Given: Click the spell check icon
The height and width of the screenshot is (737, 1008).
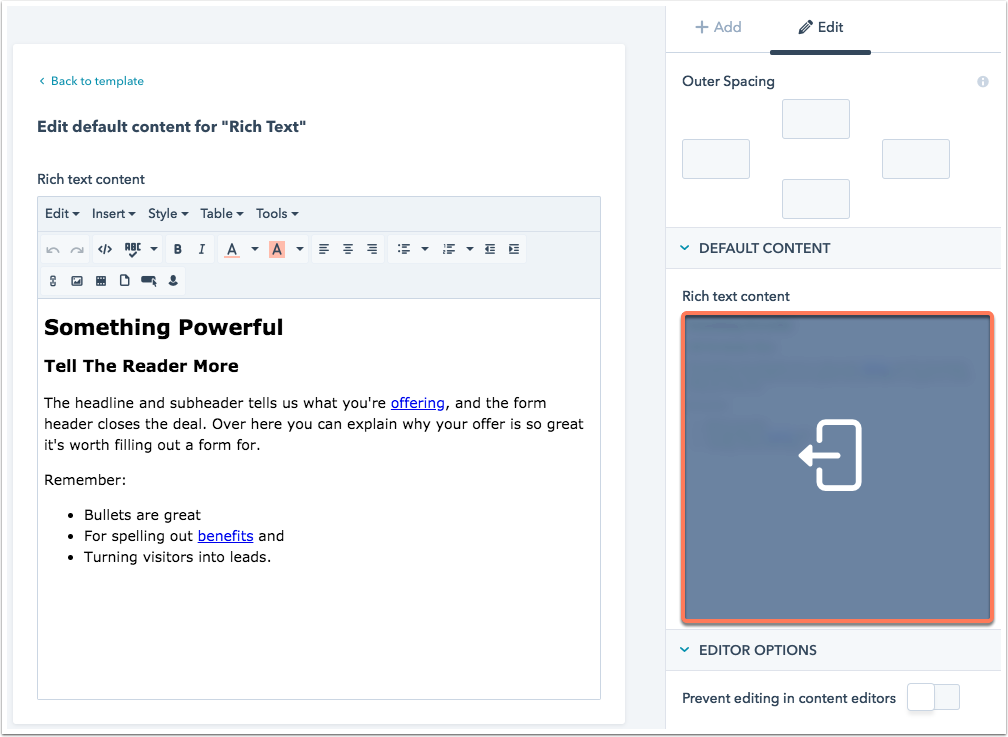Looking at the screenshot, I should click(131, 249).
